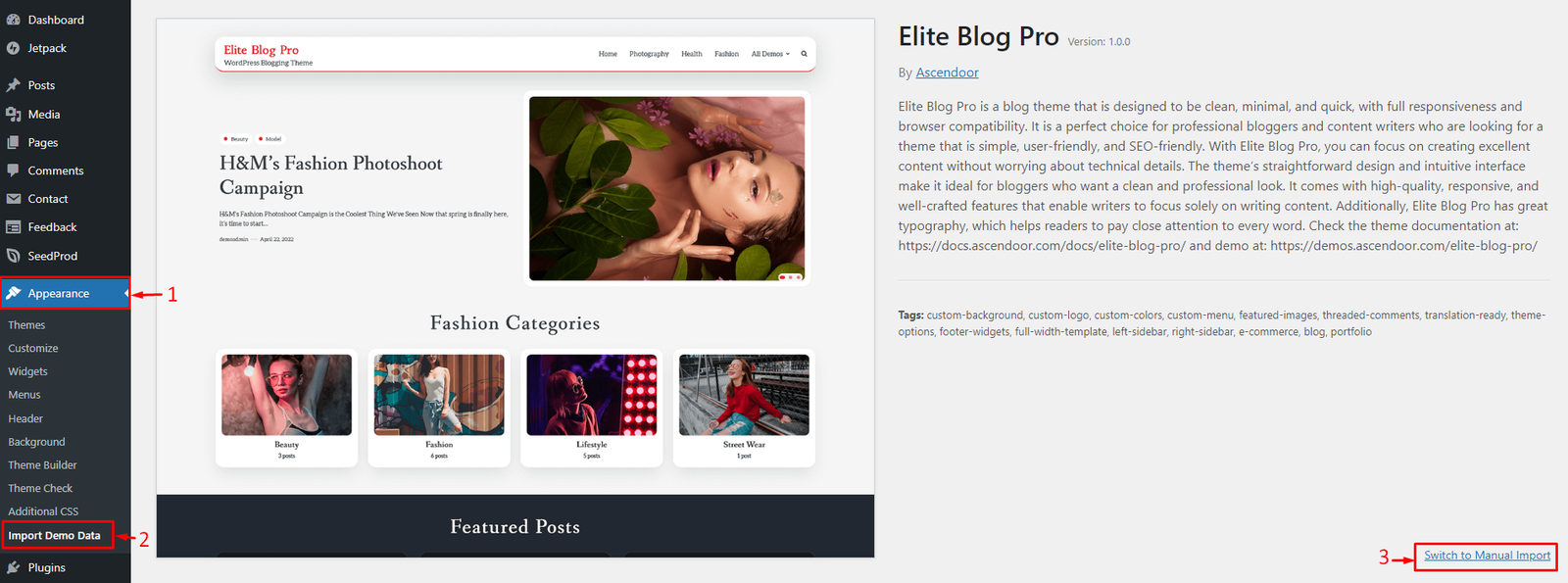Open the Ascendoor author link

pyautogui.click(x=947, y=73)
